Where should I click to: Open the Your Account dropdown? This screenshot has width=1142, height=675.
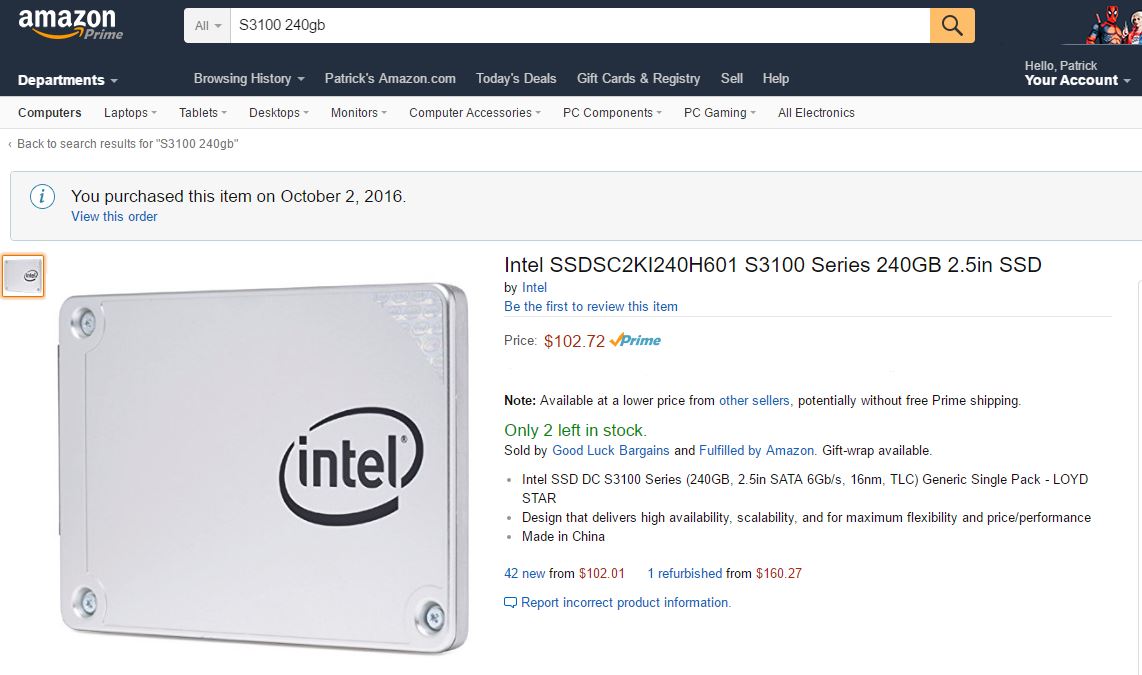coord(1077,80)
